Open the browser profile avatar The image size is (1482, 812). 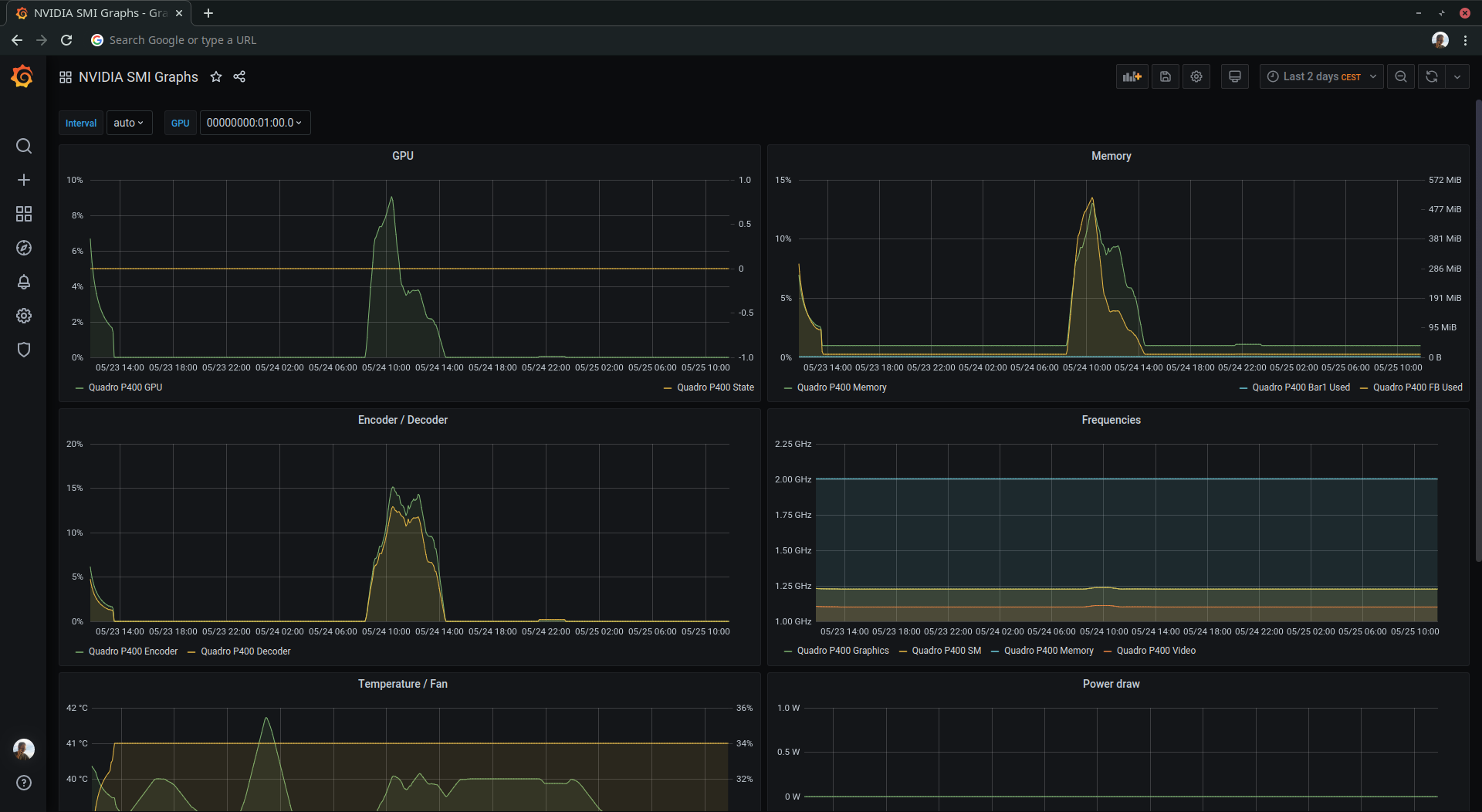pyautogui.click(x=1440, y=40)
